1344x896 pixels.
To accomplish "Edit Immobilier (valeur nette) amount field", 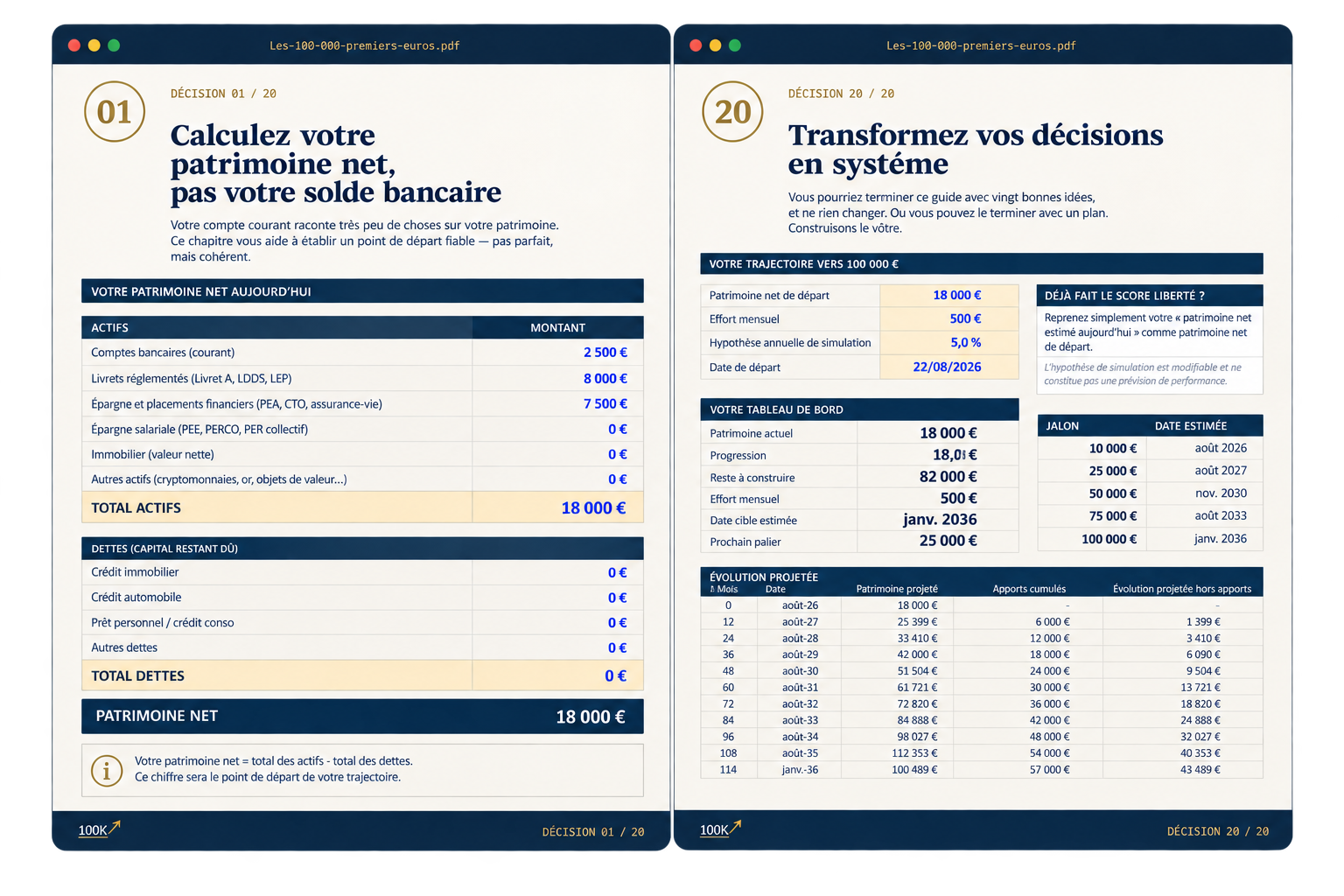I will (x=557, y=454).
